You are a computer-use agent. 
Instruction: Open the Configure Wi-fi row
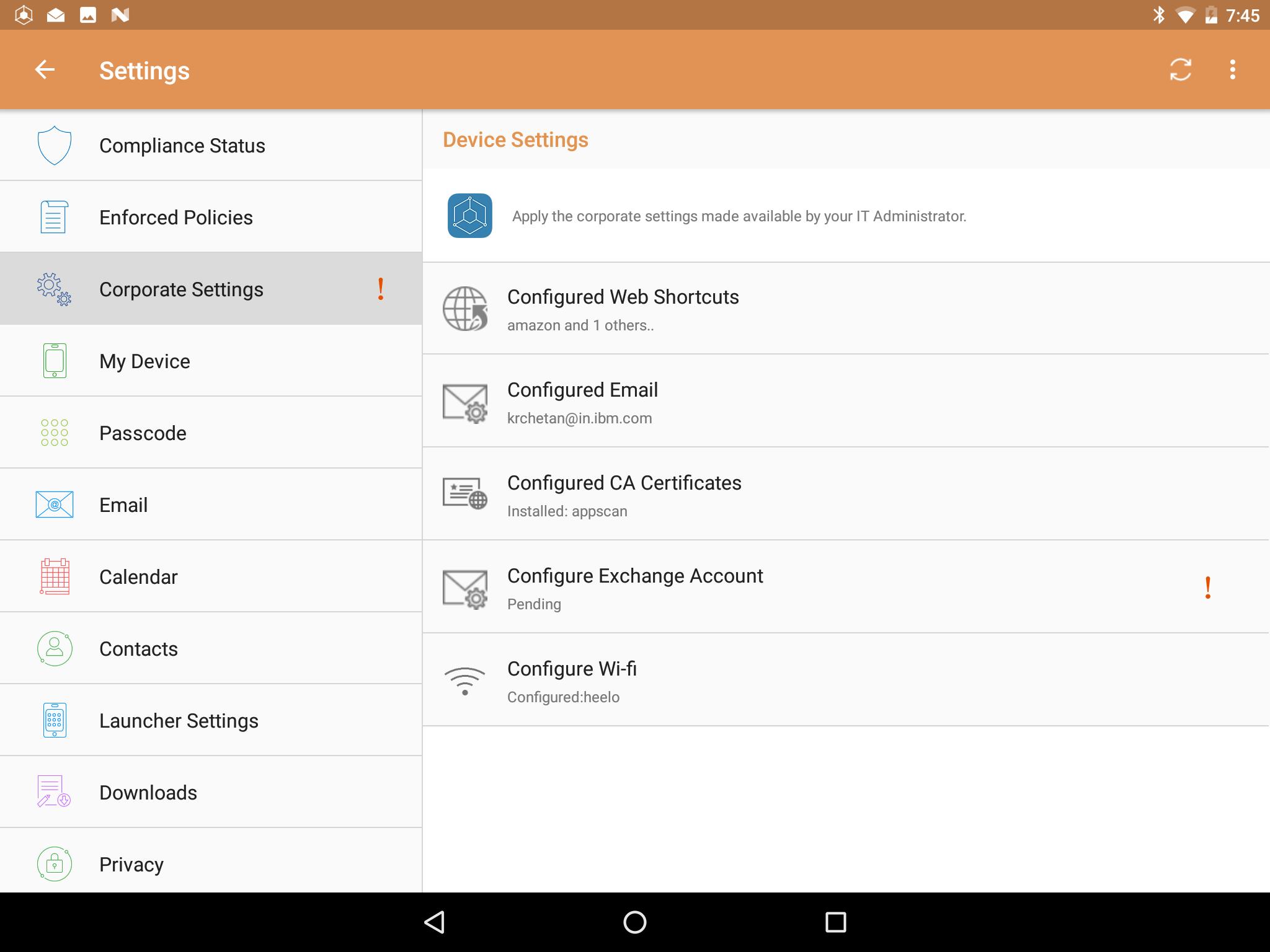(846, 680)
